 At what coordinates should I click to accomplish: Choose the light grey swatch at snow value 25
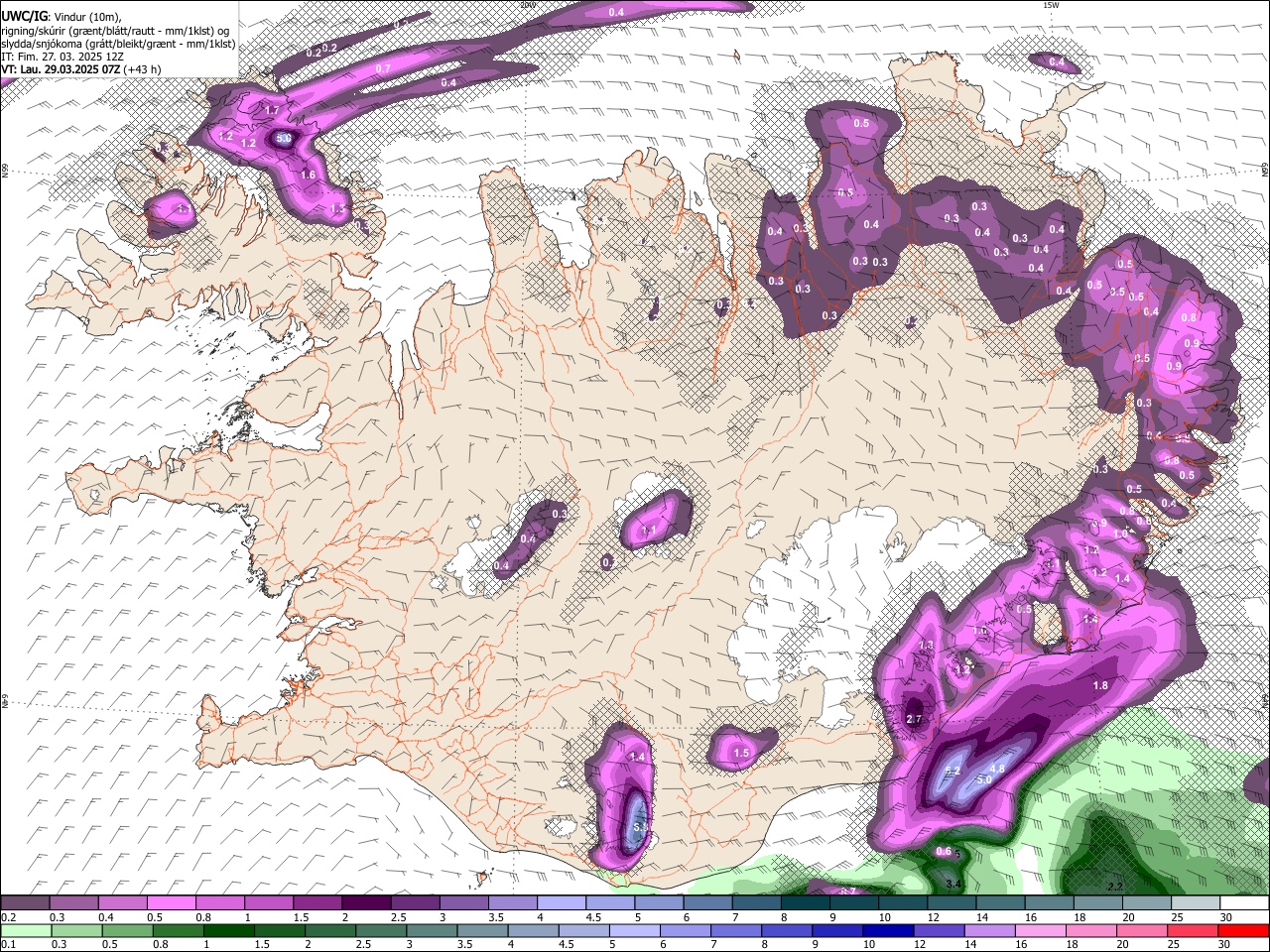point(1195,903)
